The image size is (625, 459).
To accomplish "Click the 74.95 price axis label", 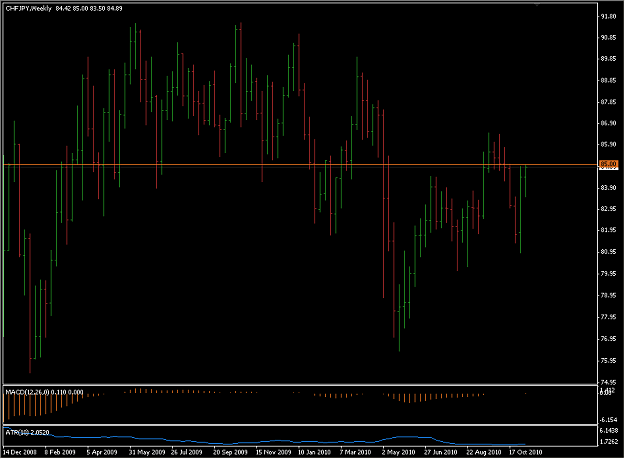I will click(609, 382).
